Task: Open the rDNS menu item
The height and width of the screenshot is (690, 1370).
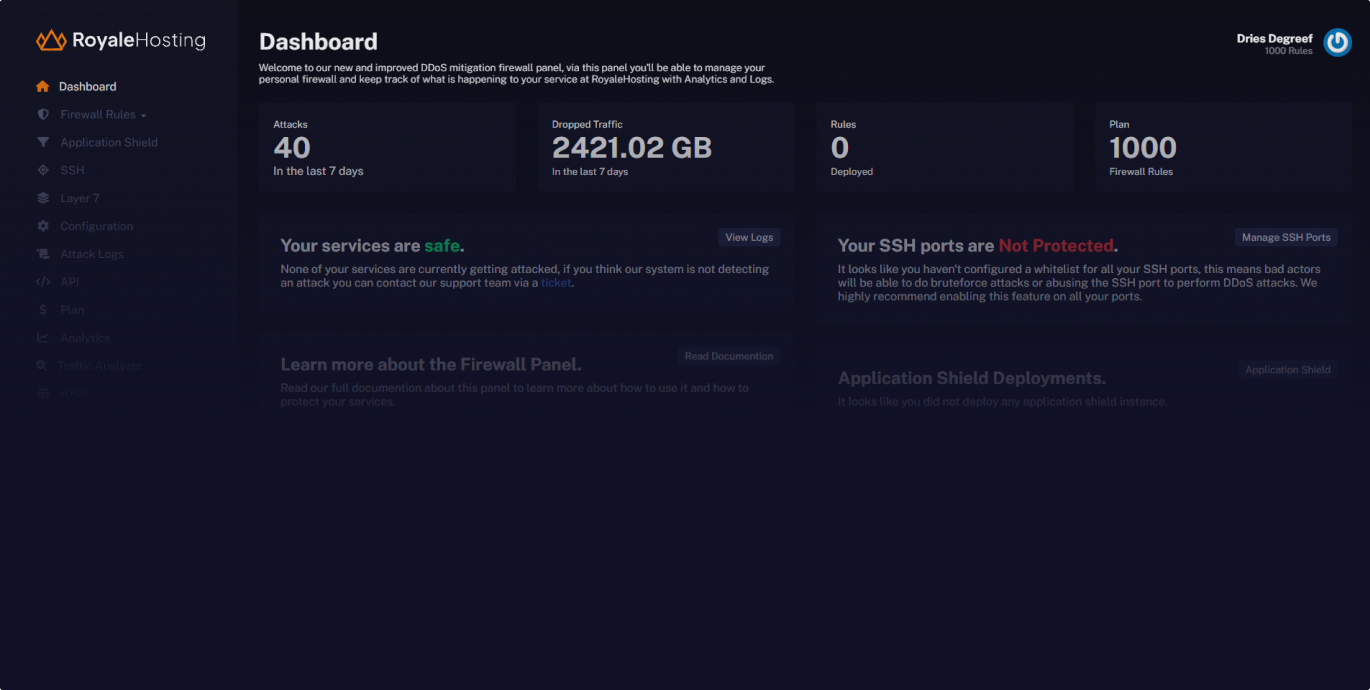Action: (74, 395)
